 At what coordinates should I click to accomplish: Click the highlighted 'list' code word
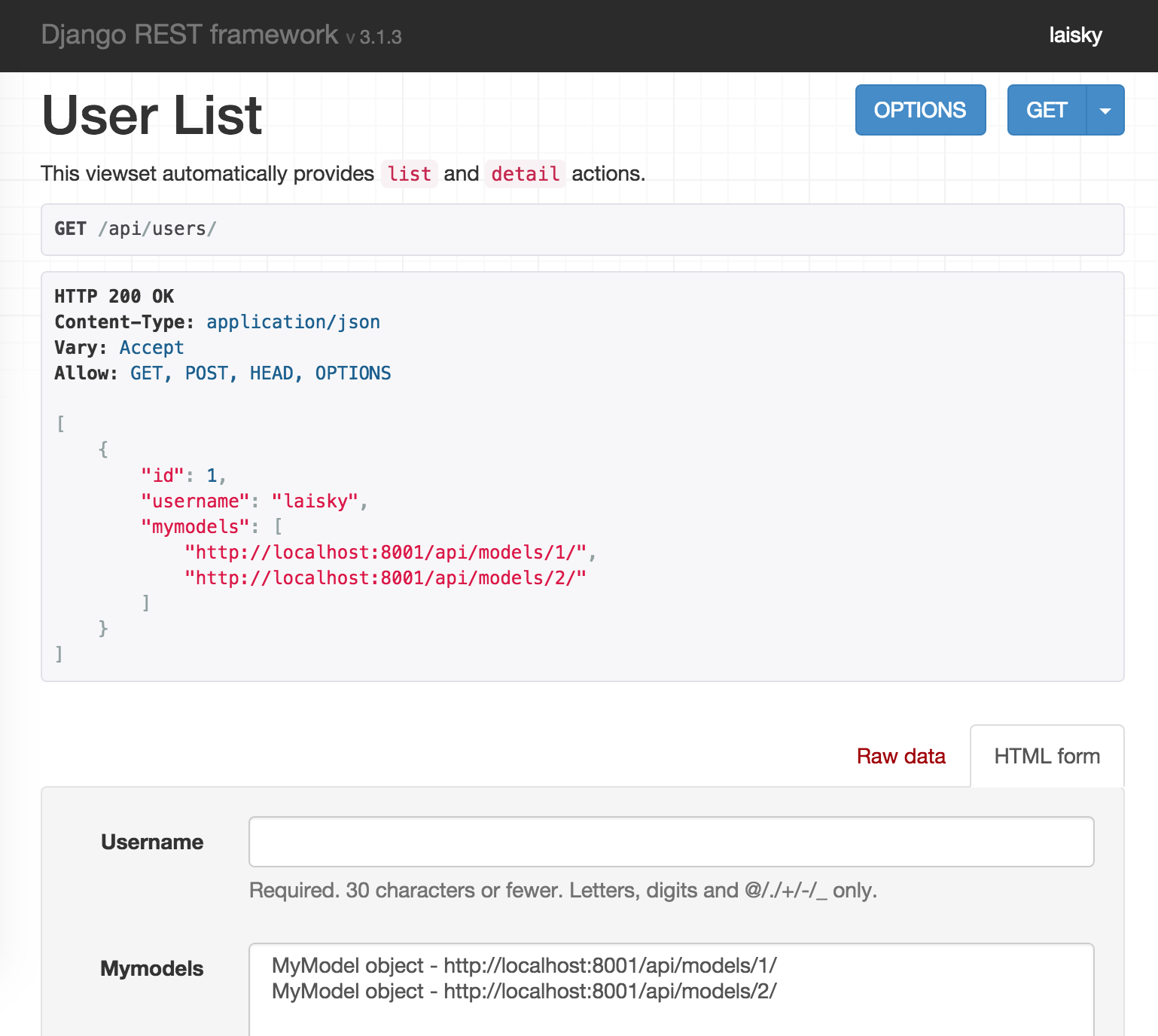409,174
